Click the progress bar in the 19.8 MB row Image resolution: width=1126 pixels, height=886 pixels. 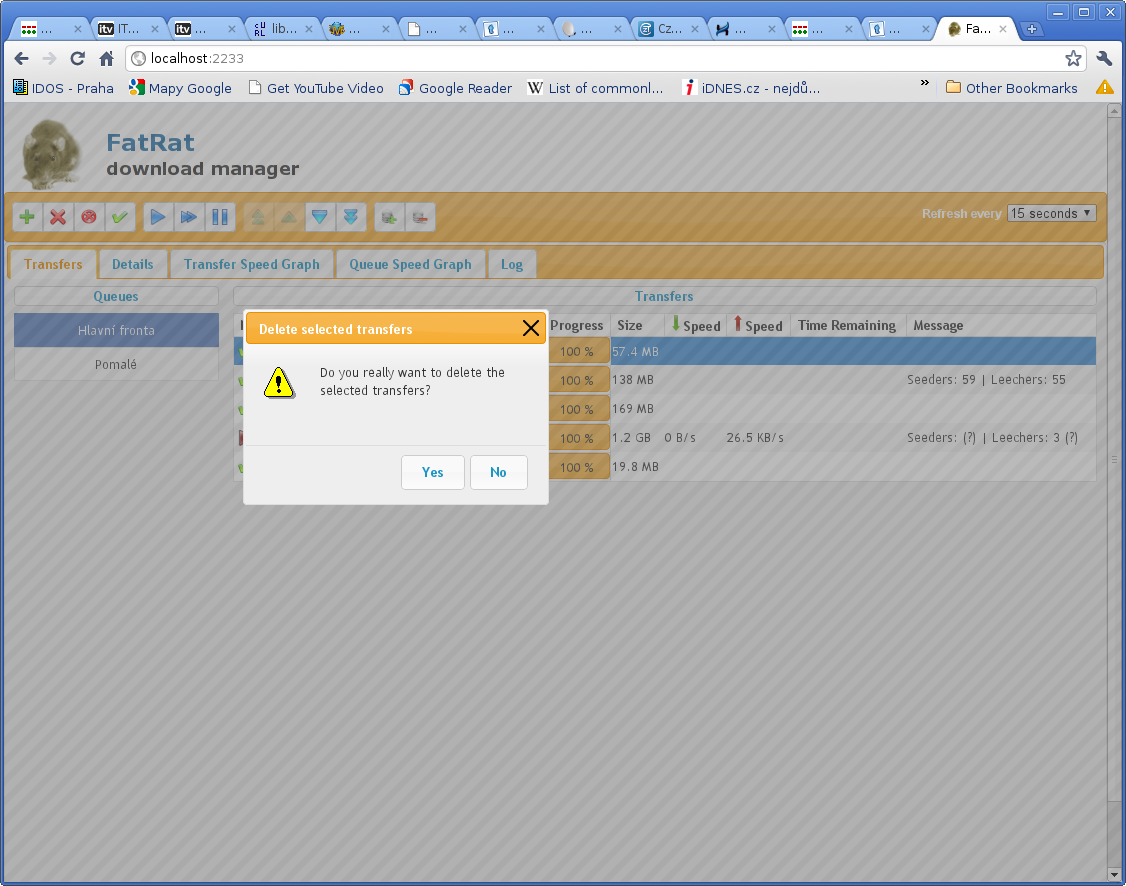click(579, 467)
